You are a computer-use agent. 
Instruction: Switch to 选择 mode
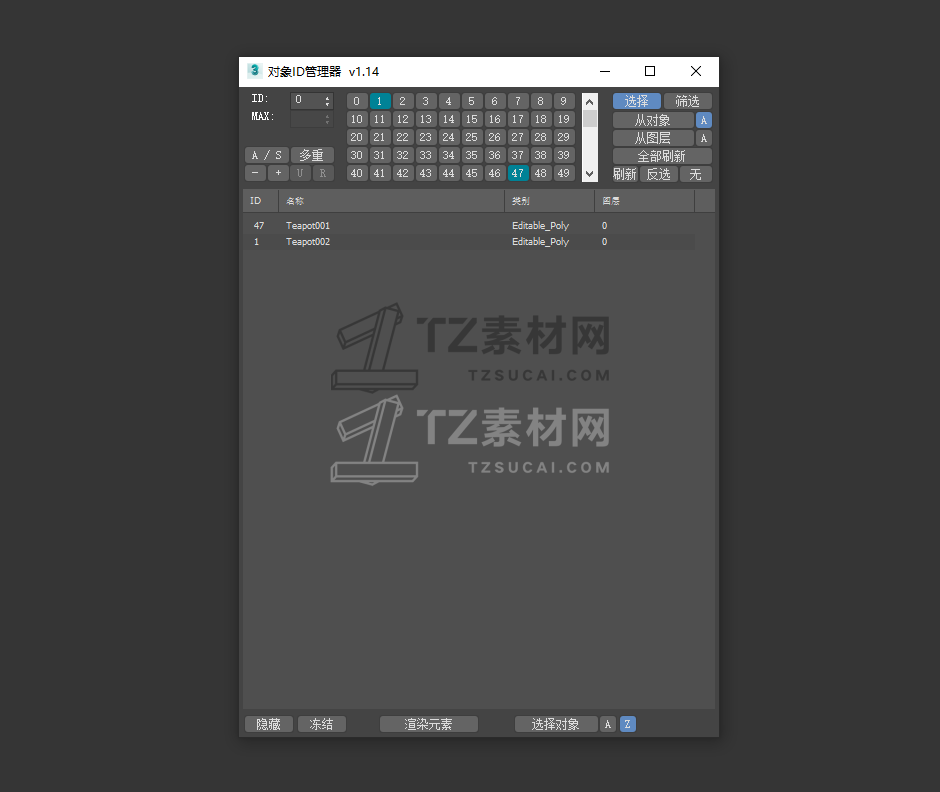[637, 101]
